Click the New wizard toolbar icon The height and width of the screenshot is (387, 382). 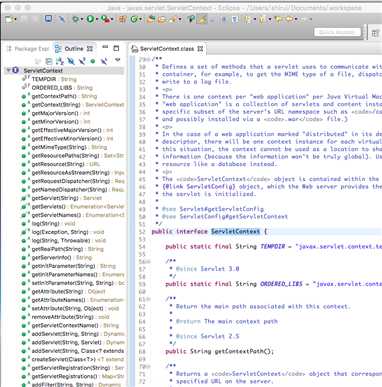pyautogui.click(x=9, y=19)
